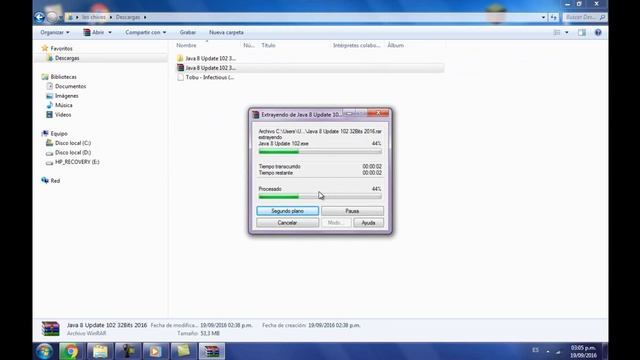Viewport: 640px width, 360px height.
Task: Expand the view options dropdown arrow
Action: point(567,32)
